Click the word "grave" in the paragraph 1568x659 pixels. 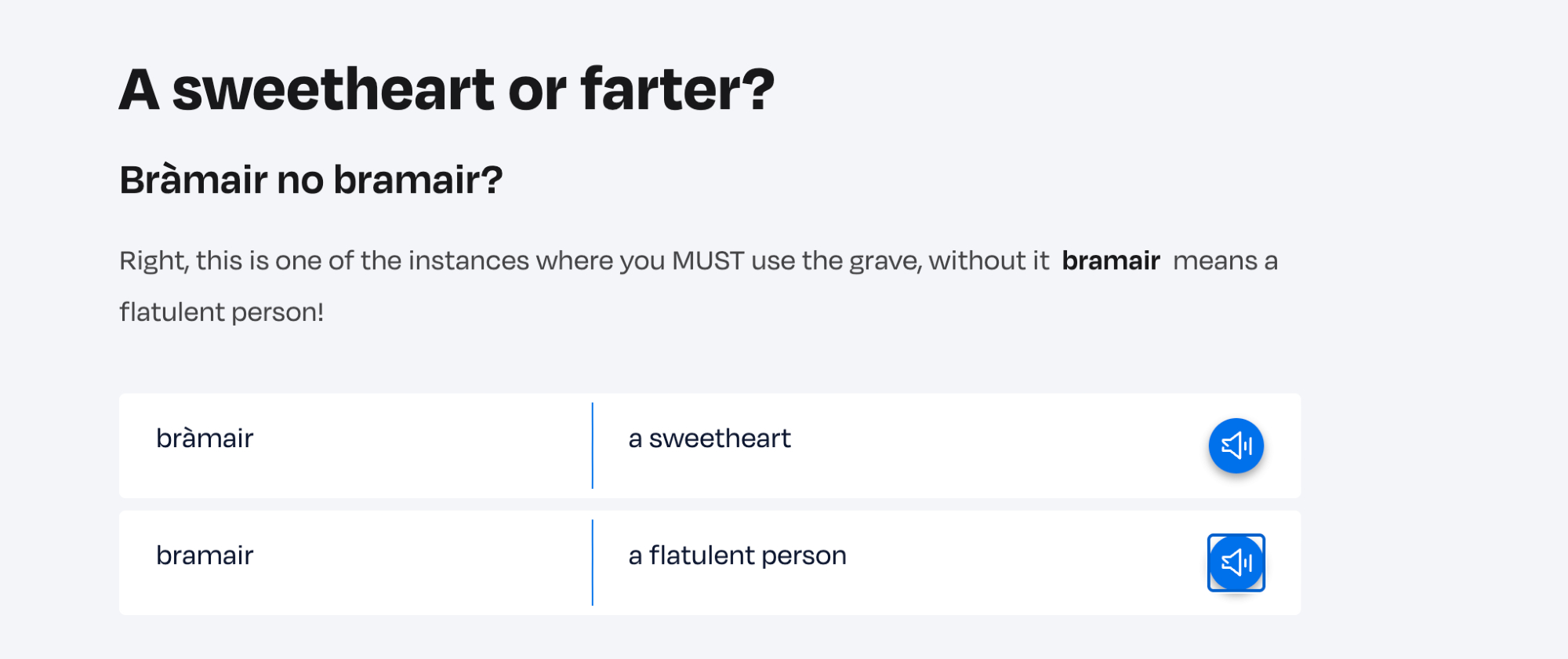[x=884, y=260]
